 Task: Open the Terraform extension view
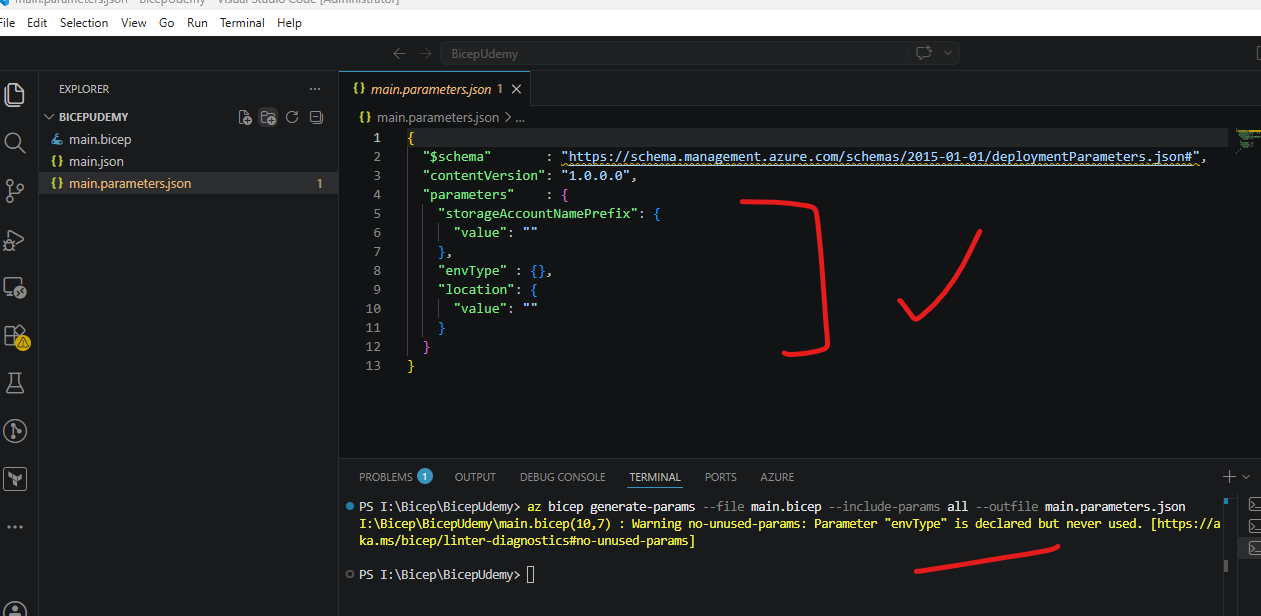(15, 479)
